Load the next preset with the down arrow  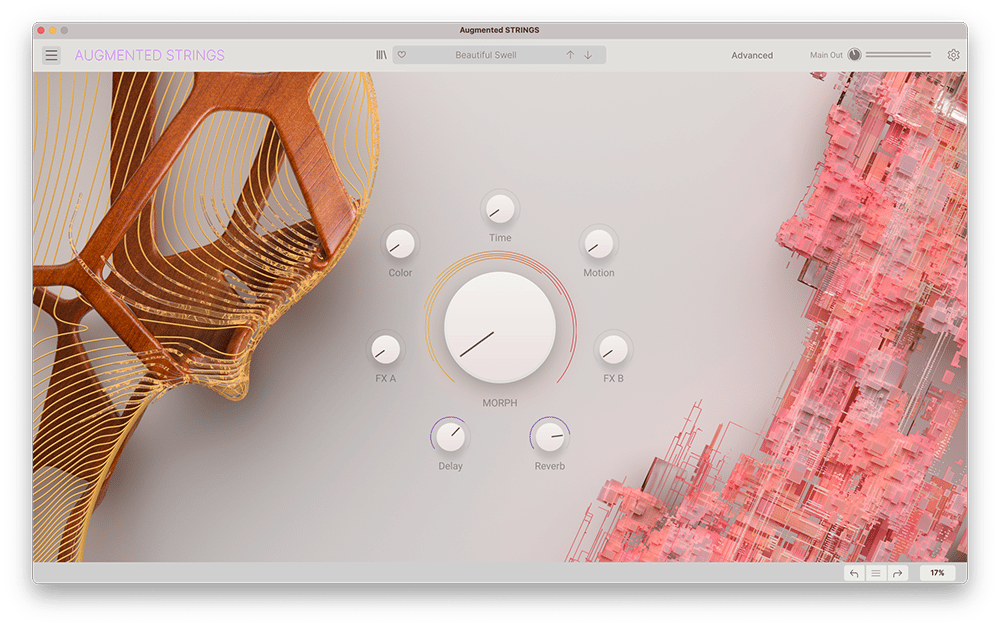[x=588, y=55]
